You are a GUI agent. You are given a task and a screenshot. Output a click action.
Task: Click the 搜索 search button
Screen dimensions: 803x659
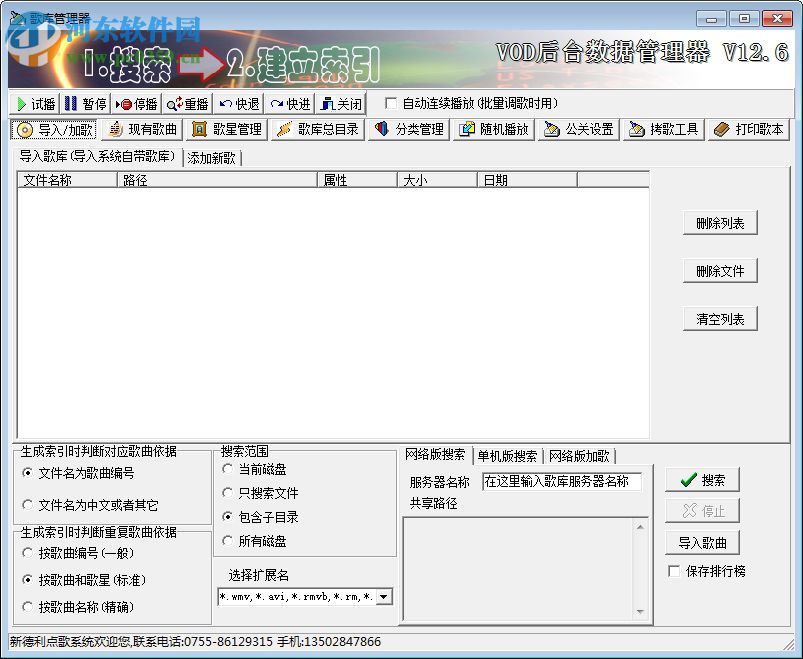[703, 479]
